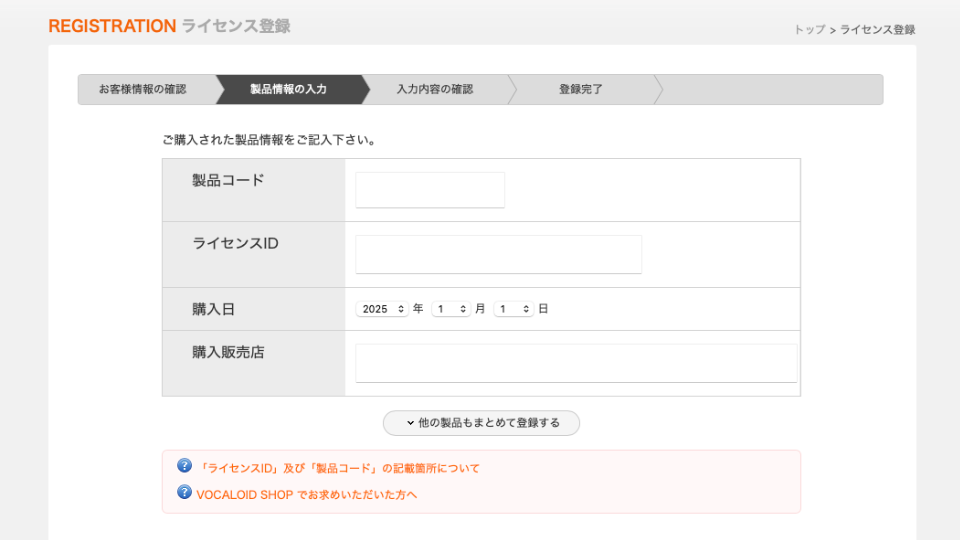Open the 「ライセンスID」及び「製品コード」の記載箇所について link

click(338, 468)
